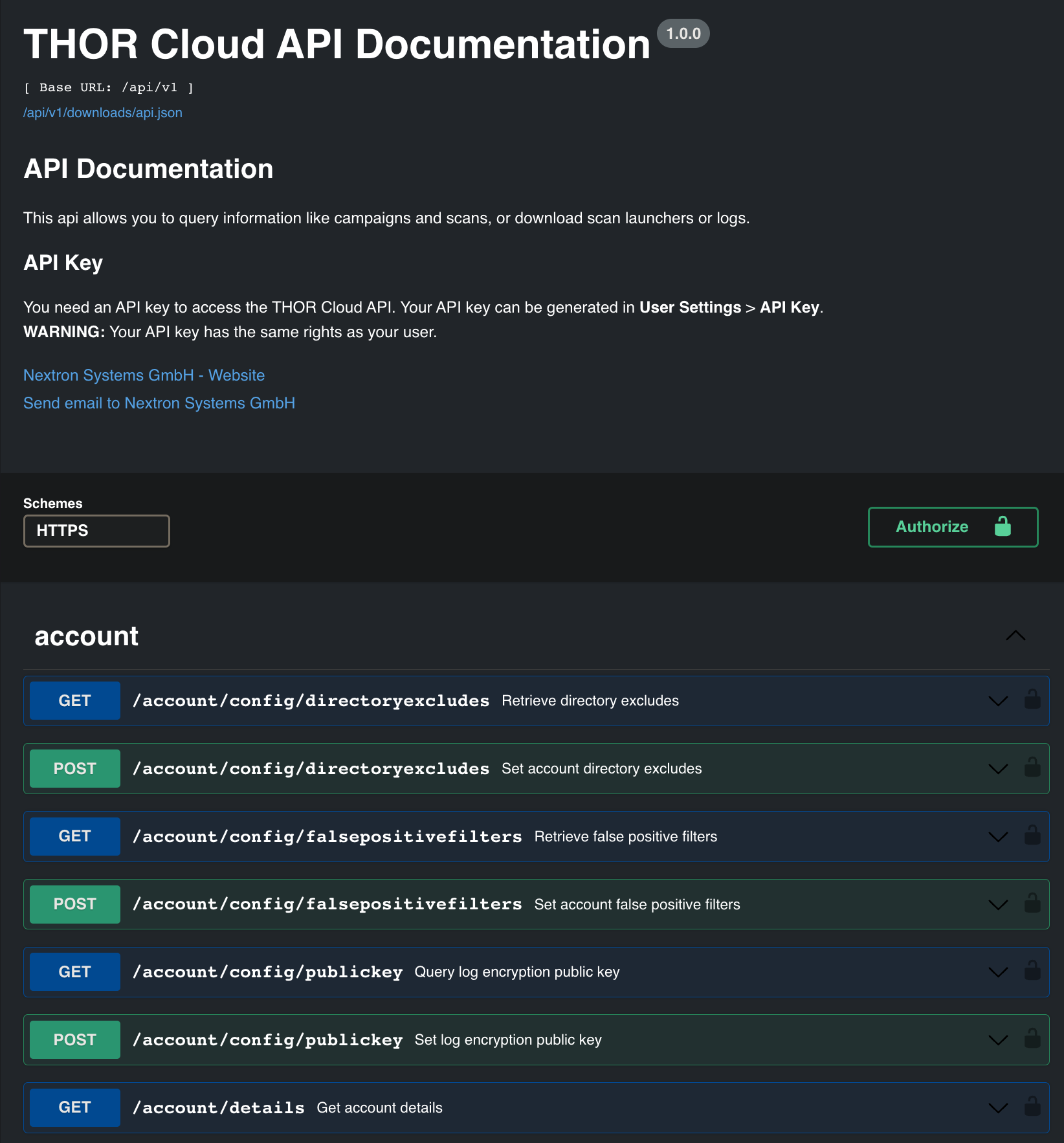
Task: Expand POST publickey with chevron arrow
Action: [999, 1040]
